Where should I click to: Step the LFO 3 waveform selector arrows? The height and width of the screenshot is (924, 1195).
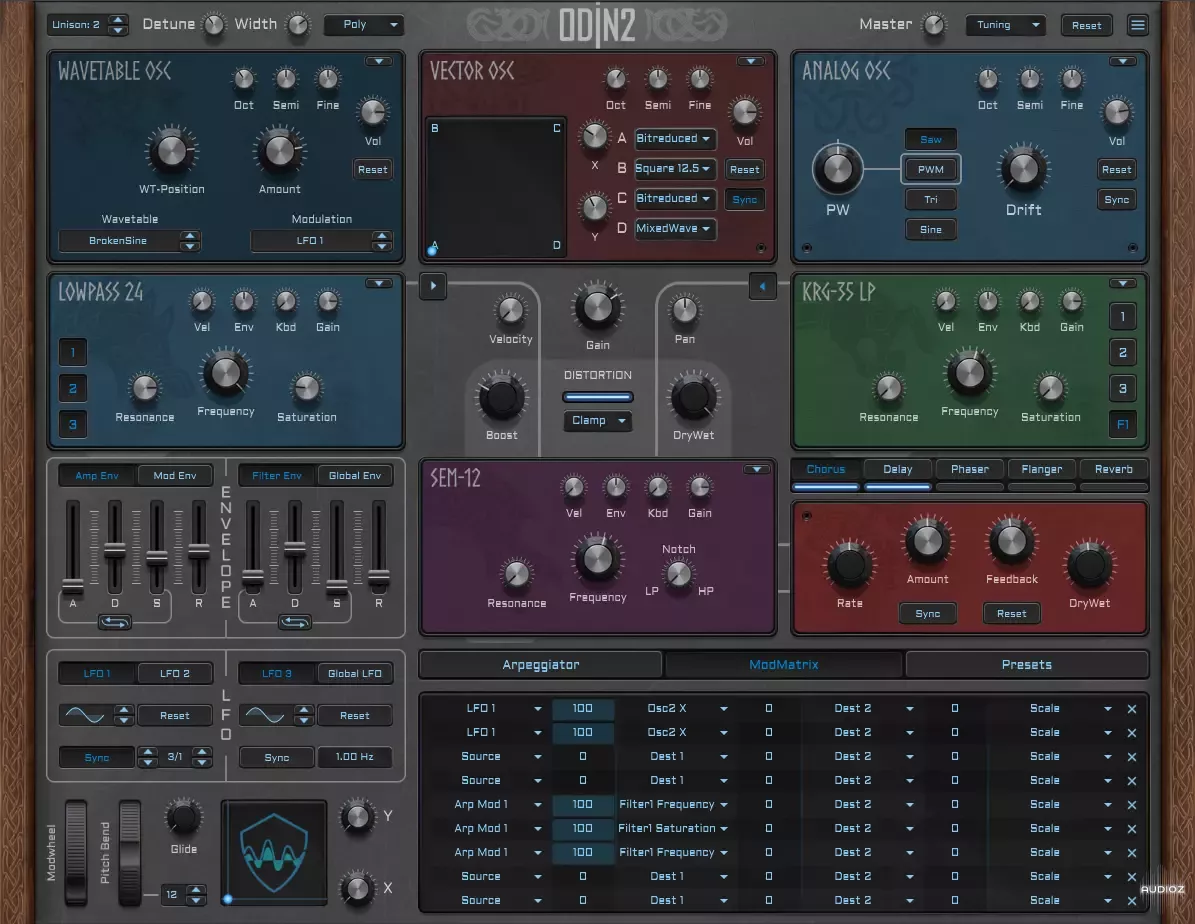(x=304, y=715)
